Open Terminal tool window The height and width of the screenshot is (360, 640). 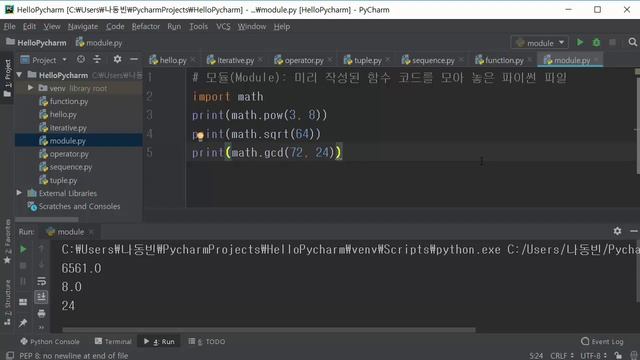(113, 342)
